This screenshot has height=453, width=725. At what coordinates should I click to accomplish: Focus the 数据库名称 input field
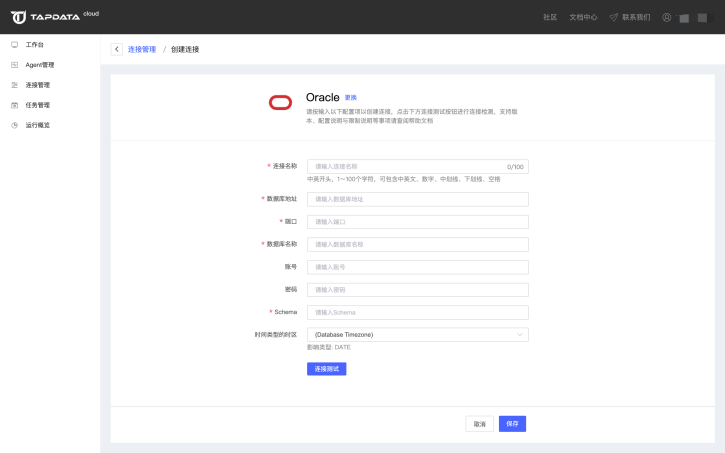(x=418, y=245)
